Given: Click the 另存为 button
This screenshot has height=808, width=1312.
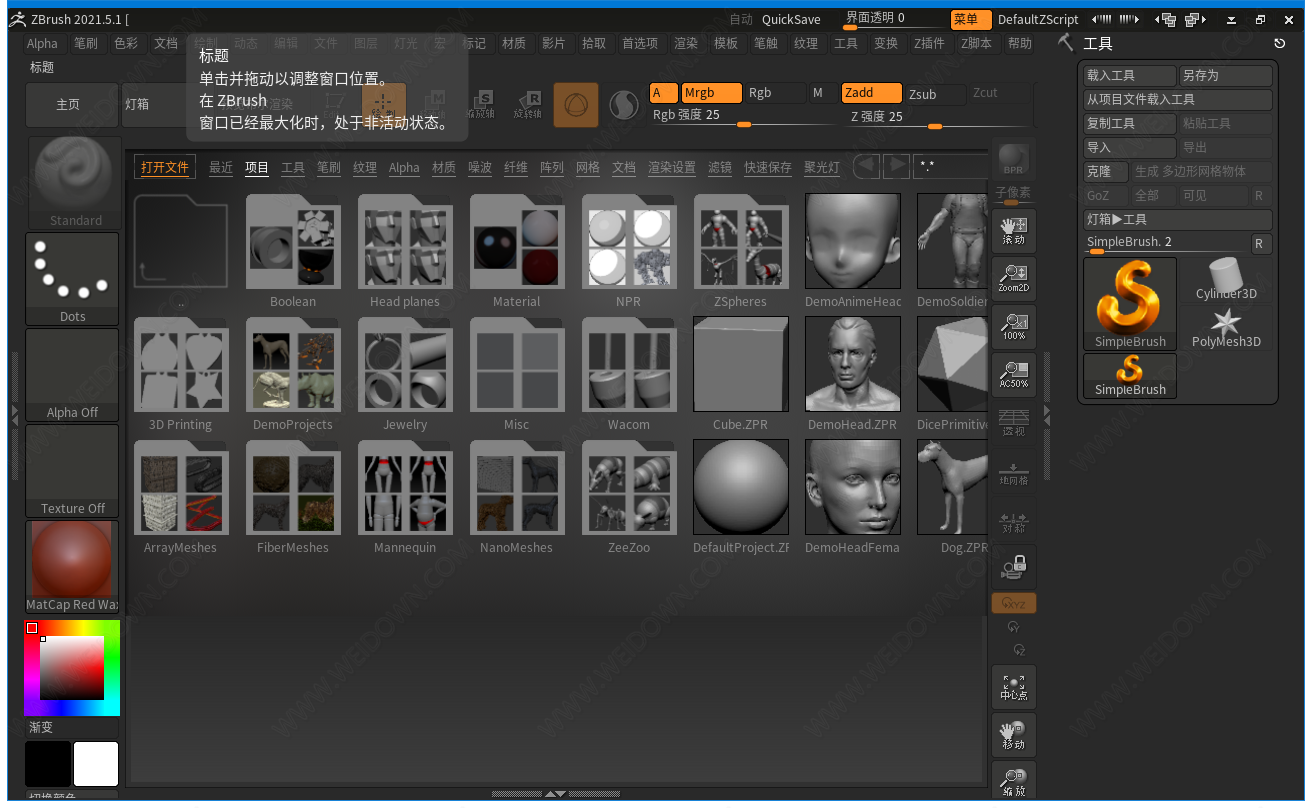Looking at the screenshot, I should click(x=1226, y=75).
